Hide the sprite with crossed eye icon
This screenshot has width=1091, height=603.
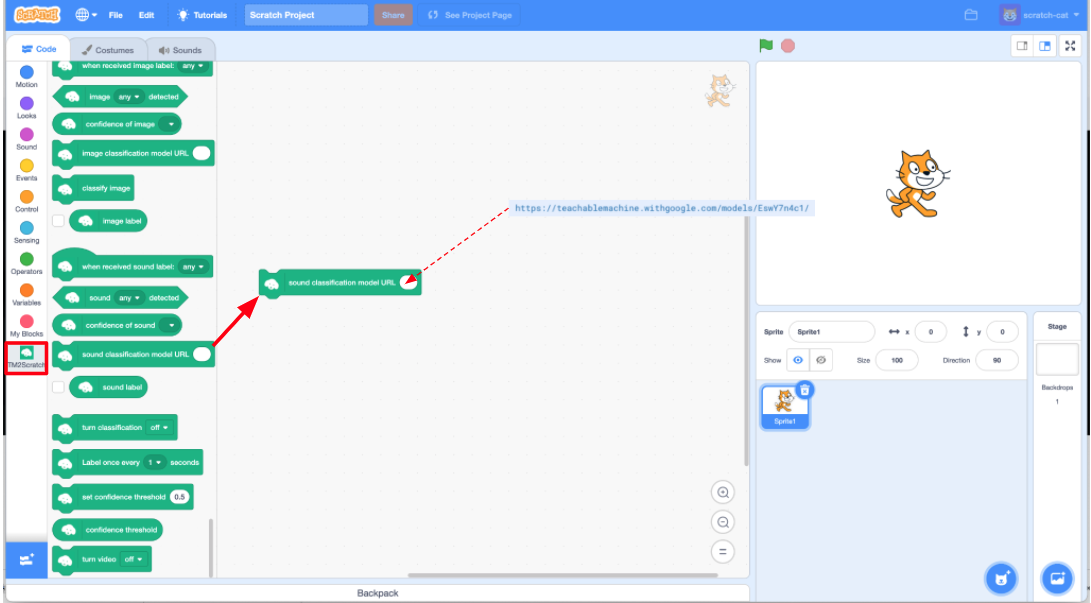click(x=821, y=360)
